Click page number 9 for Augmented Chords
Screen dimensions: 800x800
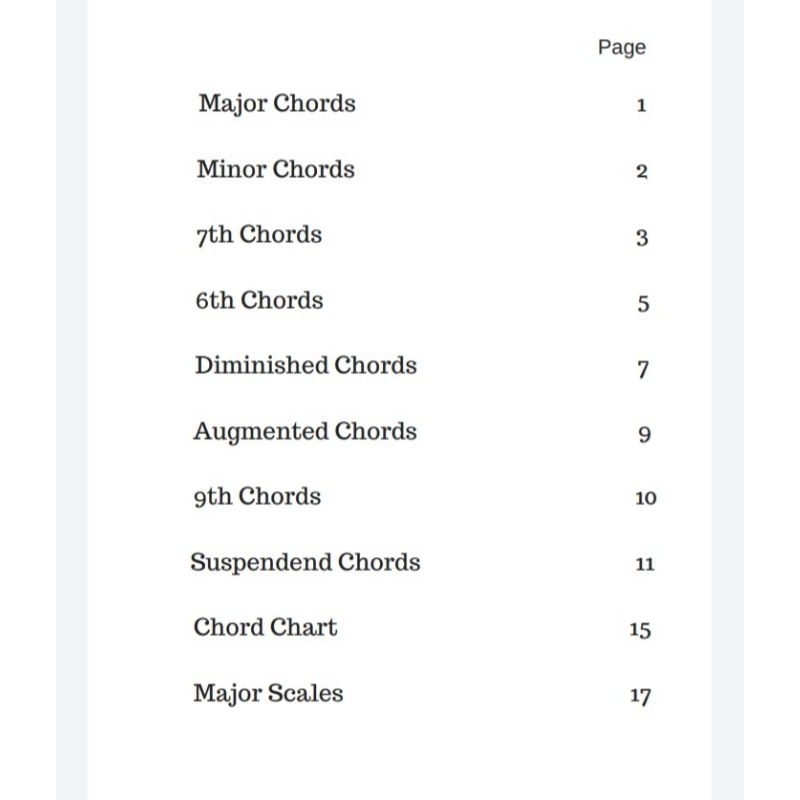point(644,434)
